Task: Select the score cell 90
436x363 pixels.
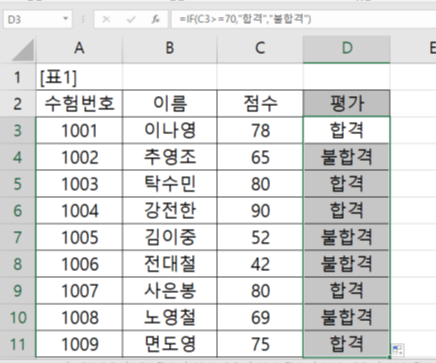Action: pyautogui.click(x=260, y=210)
